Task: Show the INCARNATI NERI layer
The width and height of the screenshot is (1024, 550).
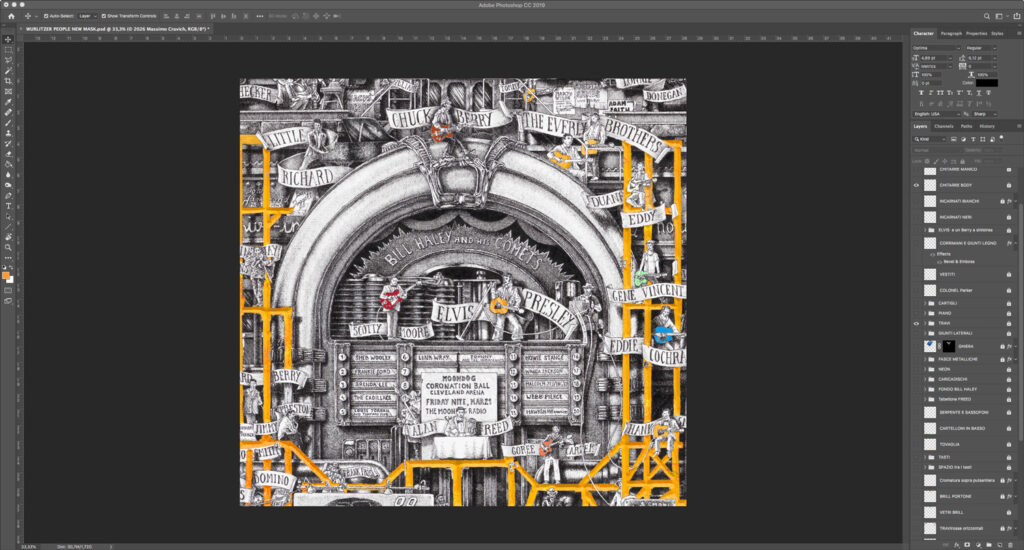Action: [x=916, y=217]
